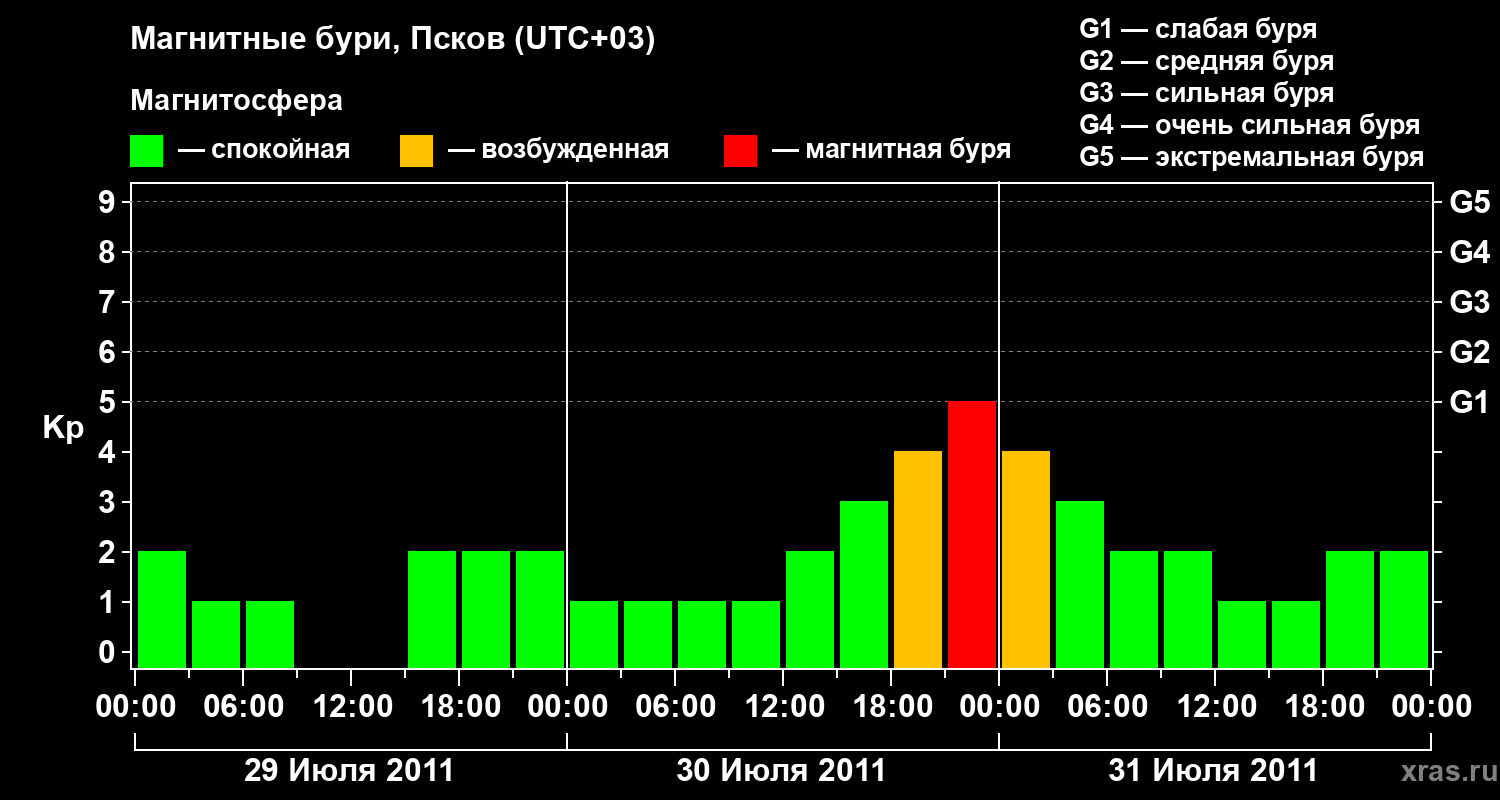This screenshot has width=1500, height=800.
Task: Click the 'G5 — экстремальная буря' legend line
Action: pyautogui.click(x=1251, y=157)
